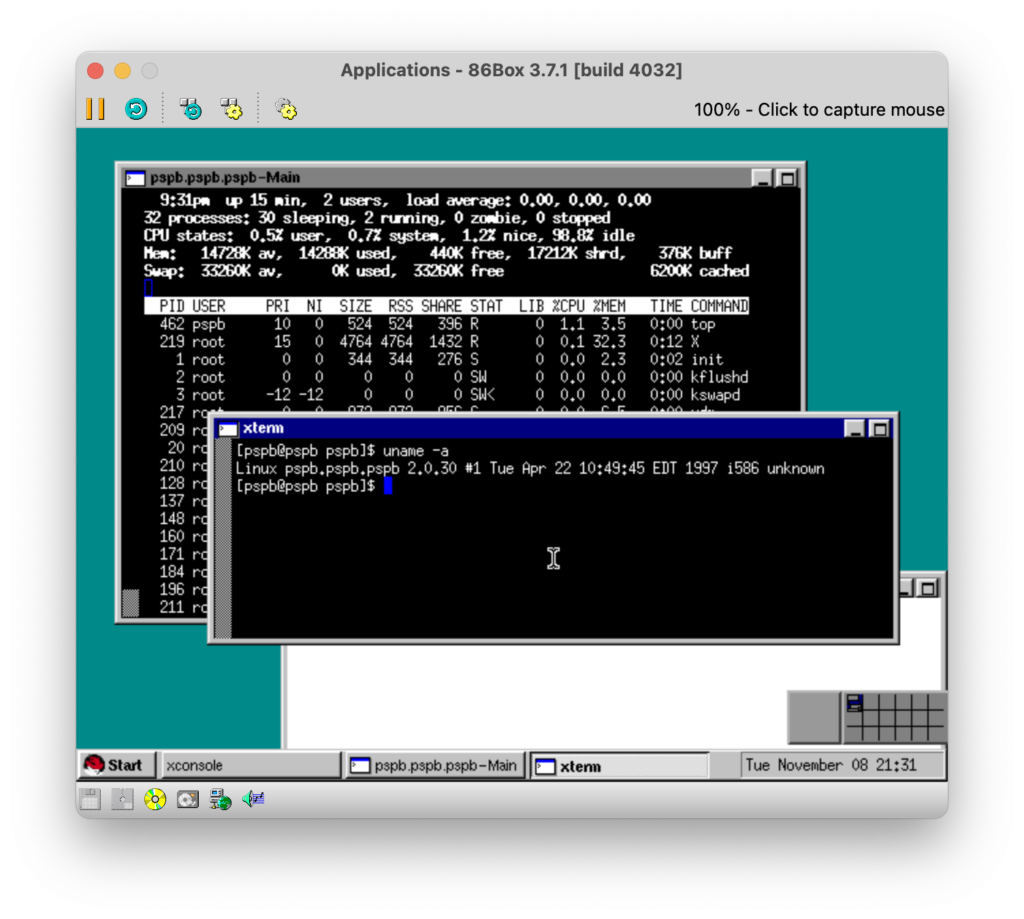1024x919 pixels.
Task: Open the xterm title bar window menu icon
Action: pos(229,428)
